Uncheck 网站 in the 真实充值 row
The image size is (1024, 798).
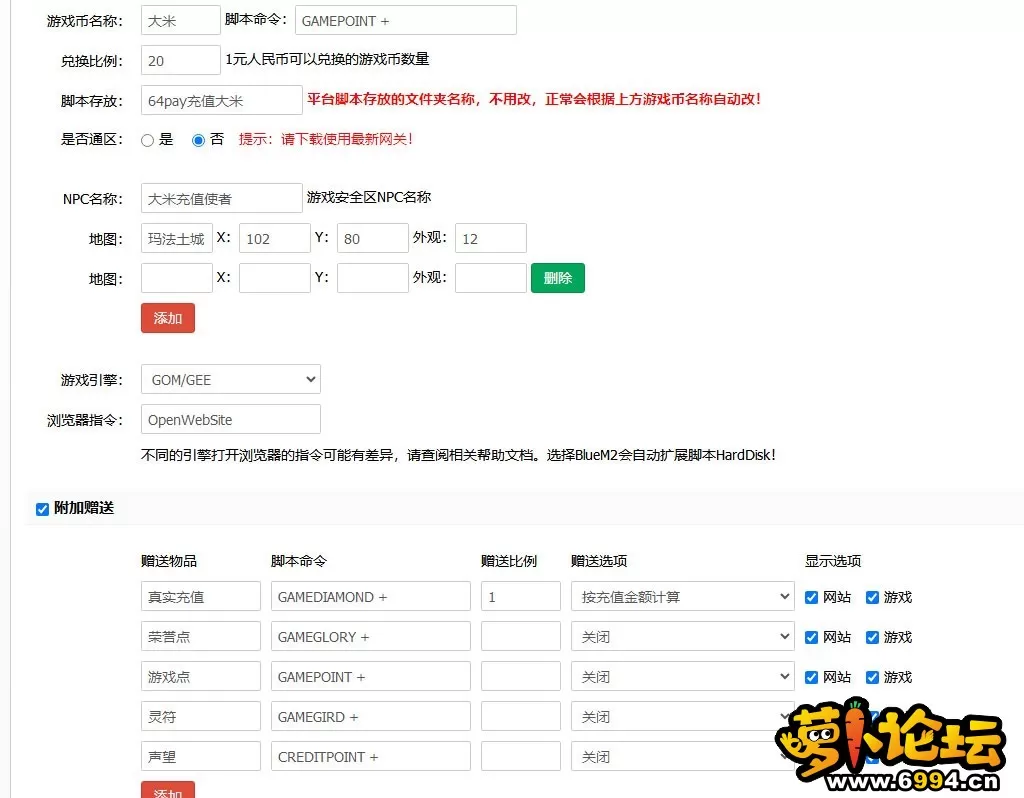coord(811,598)
